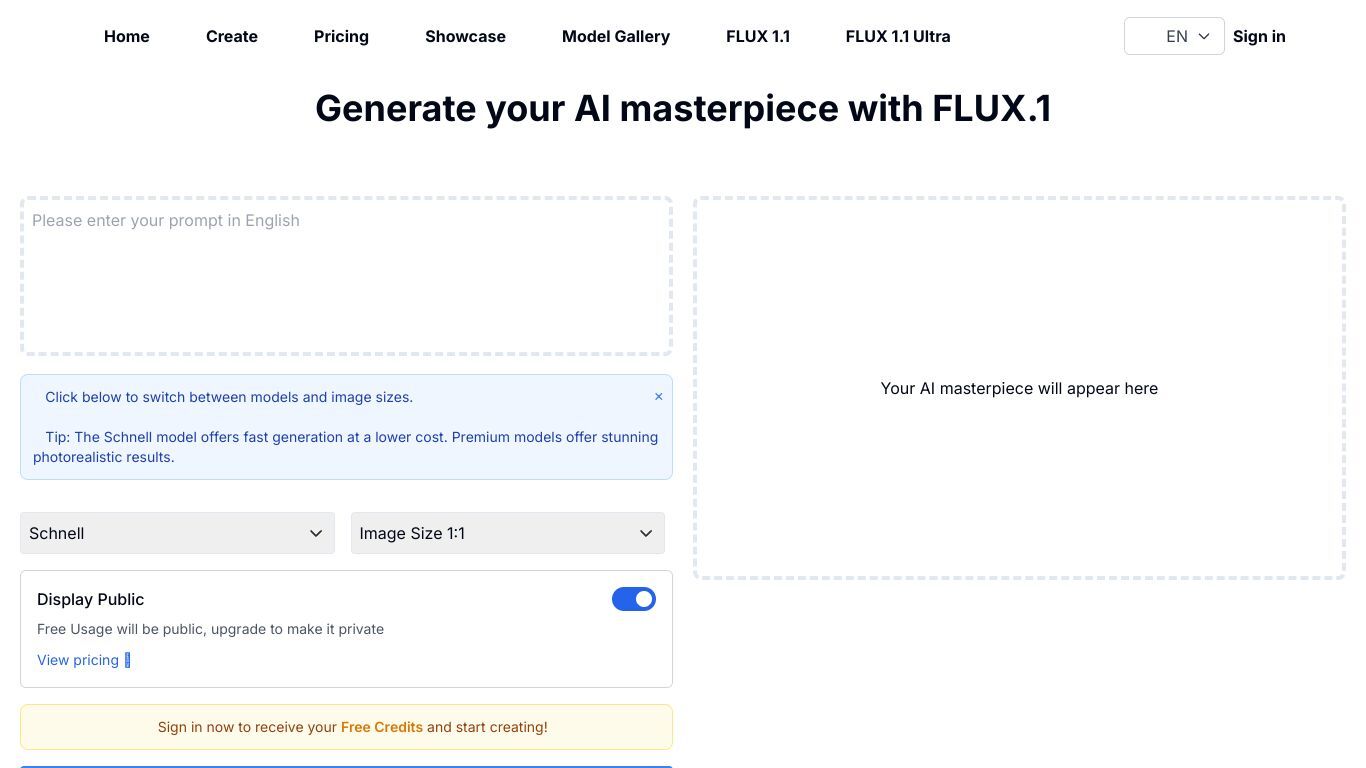Open the Create menu item
The width and height of the screenshot is (1366, 768).
232,36
